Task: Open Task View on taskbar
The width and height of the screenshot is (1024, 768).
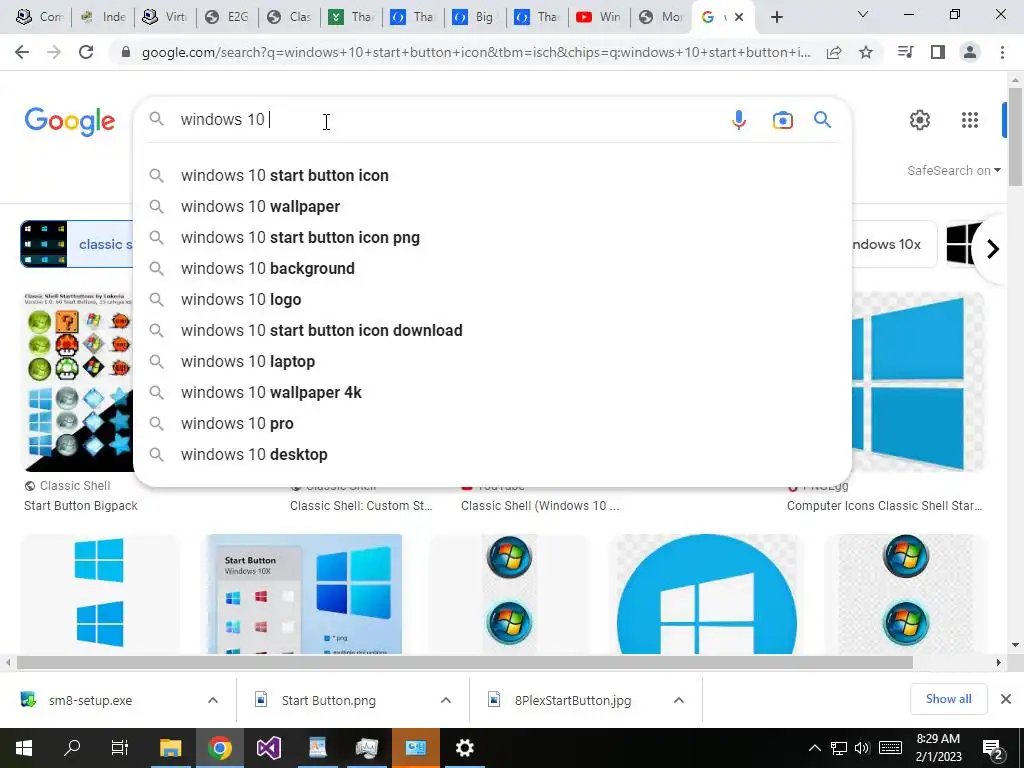Action: 120,747
